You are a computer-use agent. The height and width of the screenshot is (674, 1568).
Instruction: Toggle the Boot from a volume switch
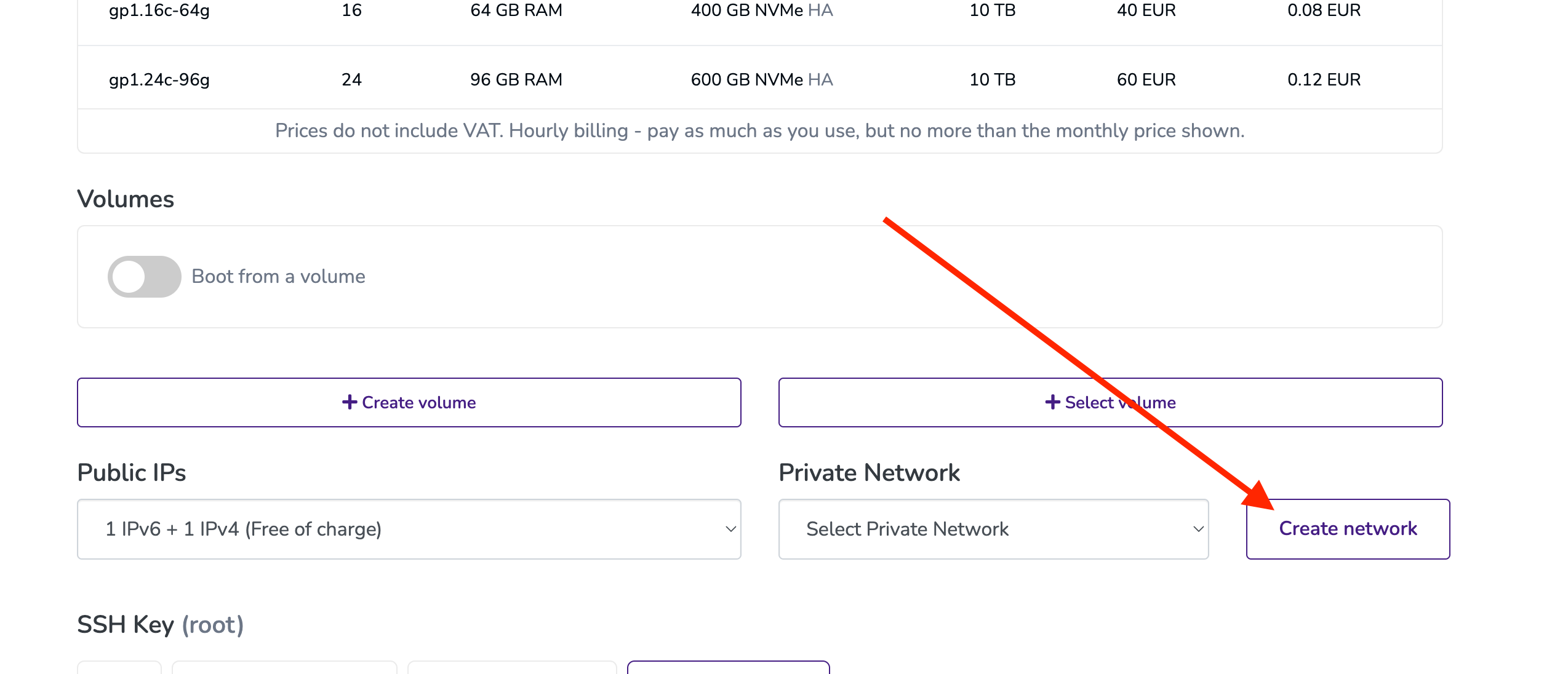tap(144, 277)
